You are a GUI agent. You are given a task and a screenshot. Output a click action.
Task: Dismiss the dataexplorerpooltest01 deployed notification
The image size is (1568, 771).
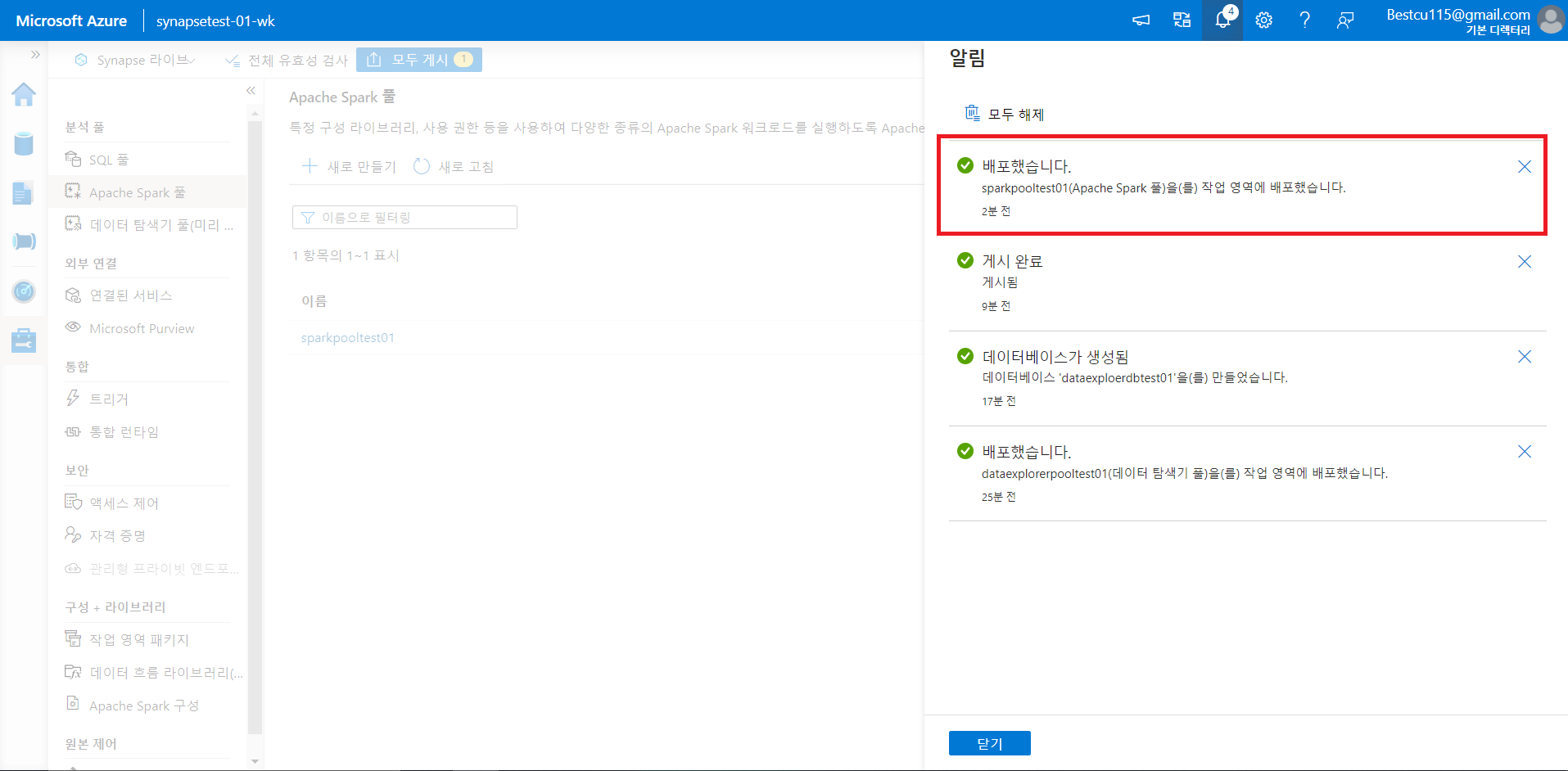(x=1524, y=452)
